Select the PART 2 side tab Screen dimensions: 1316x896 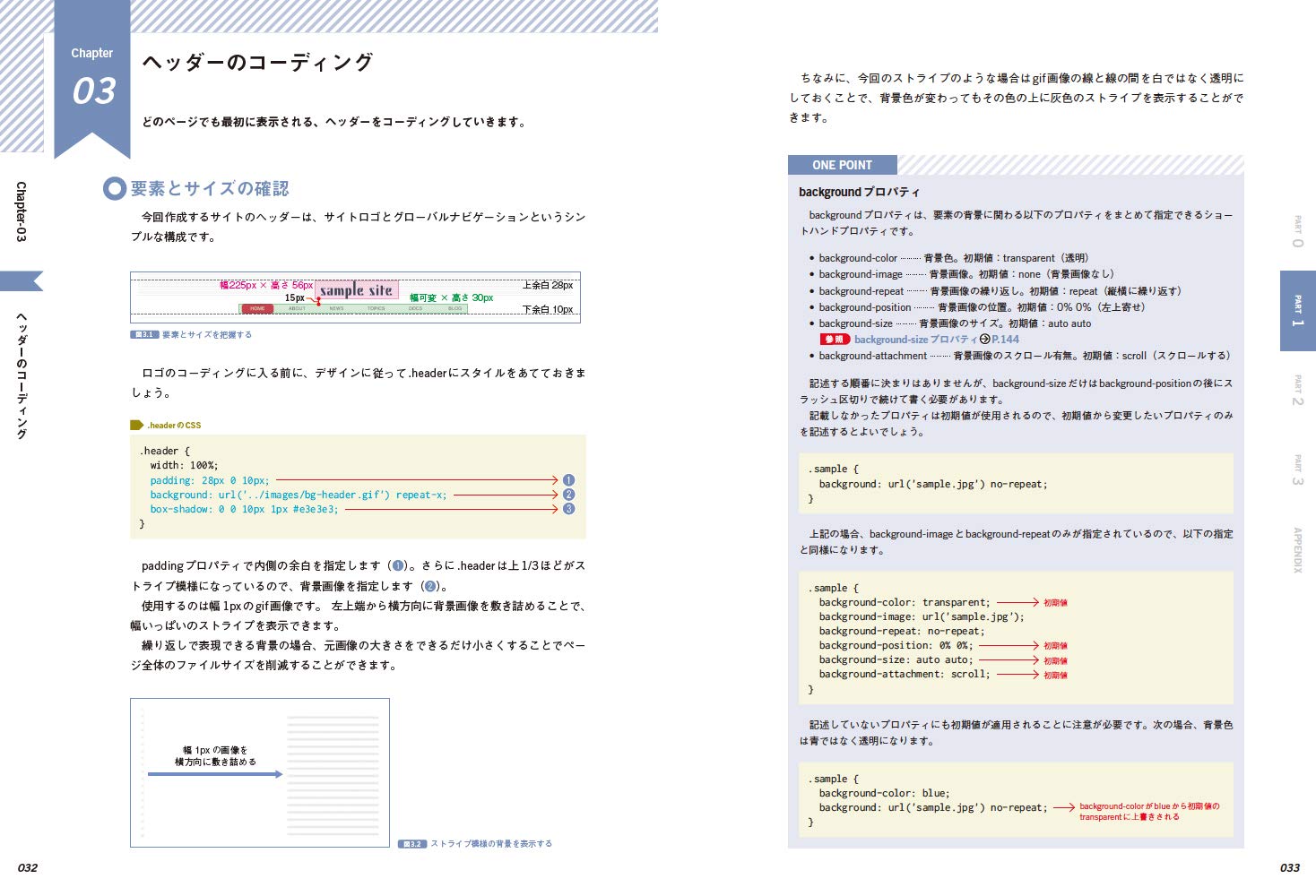tap(1297, 390)
